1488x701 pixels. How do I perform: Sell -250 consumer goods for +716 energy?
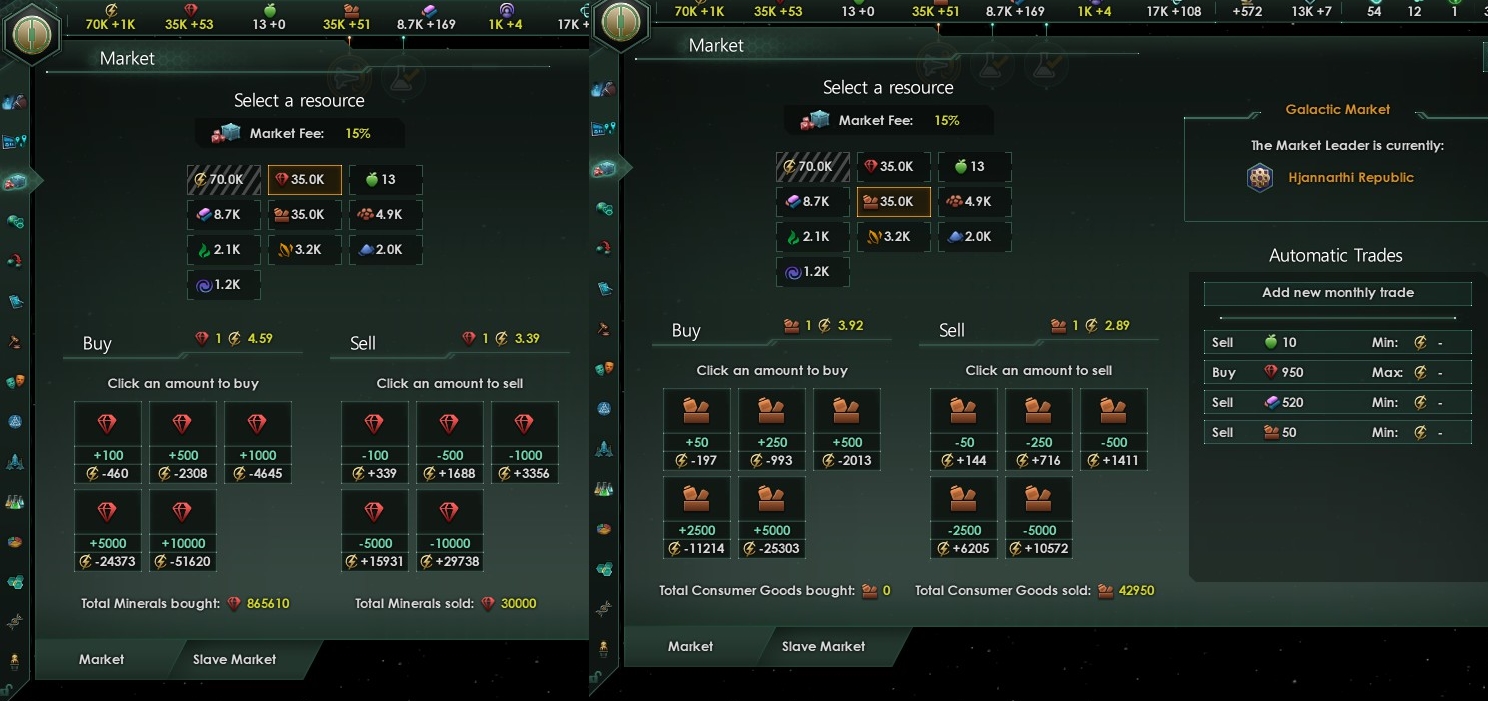[x=1039, y=429]
